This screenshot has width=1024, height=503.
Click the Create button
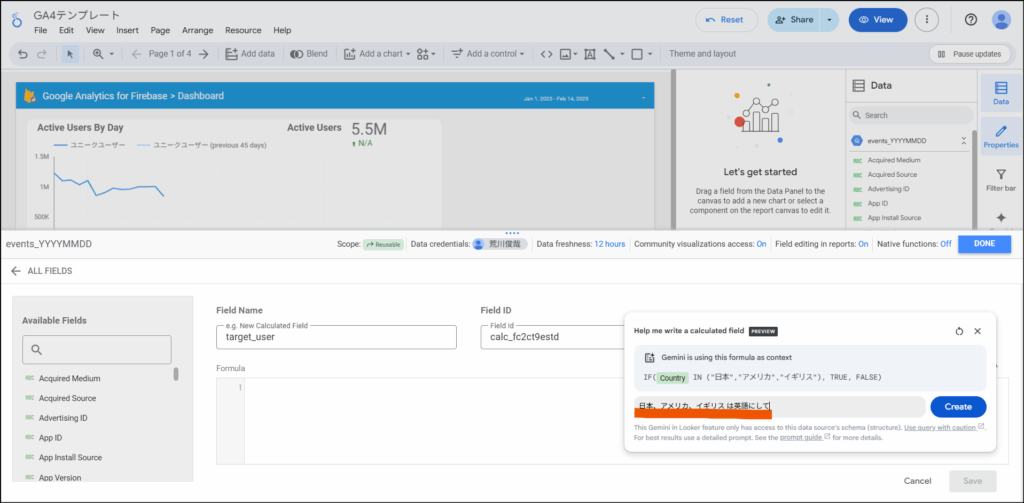click(958, 406)
